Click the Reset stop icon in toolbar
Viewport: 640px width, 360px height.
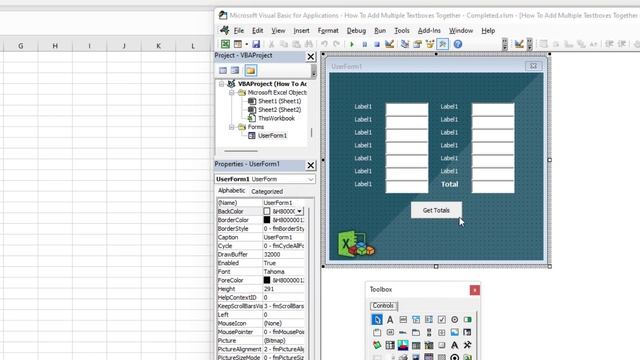tap(377, 44)
